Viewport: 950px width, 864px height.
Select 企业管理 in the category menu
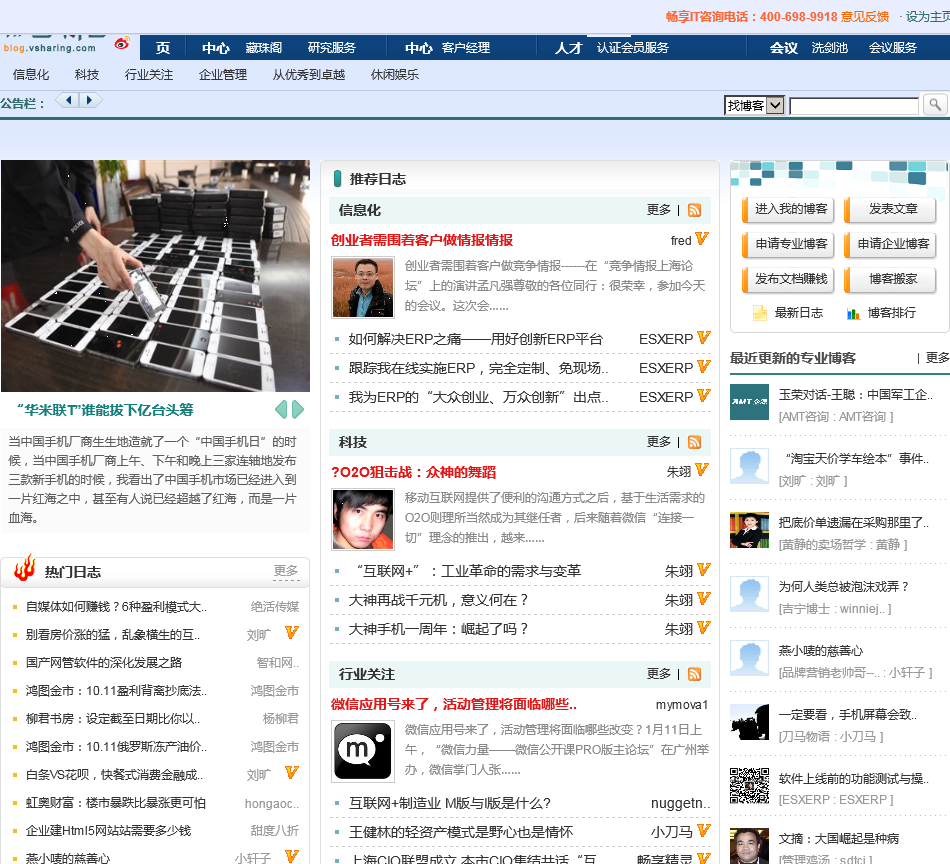pos(223,74)
